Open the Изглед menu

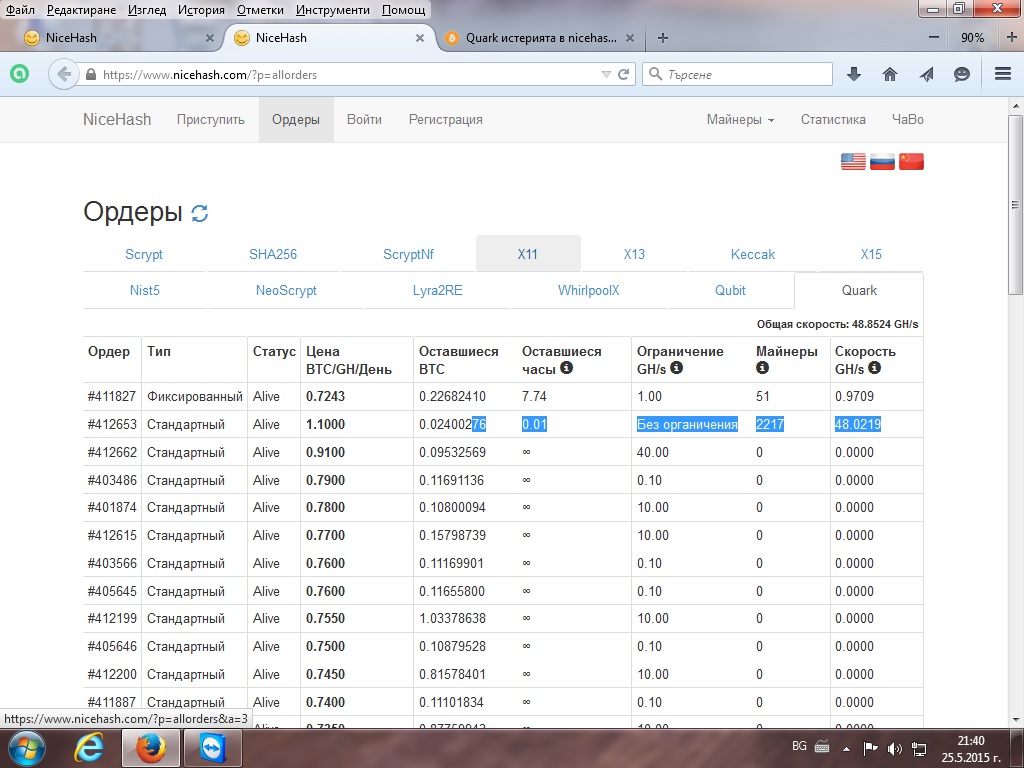click(147, 10)
